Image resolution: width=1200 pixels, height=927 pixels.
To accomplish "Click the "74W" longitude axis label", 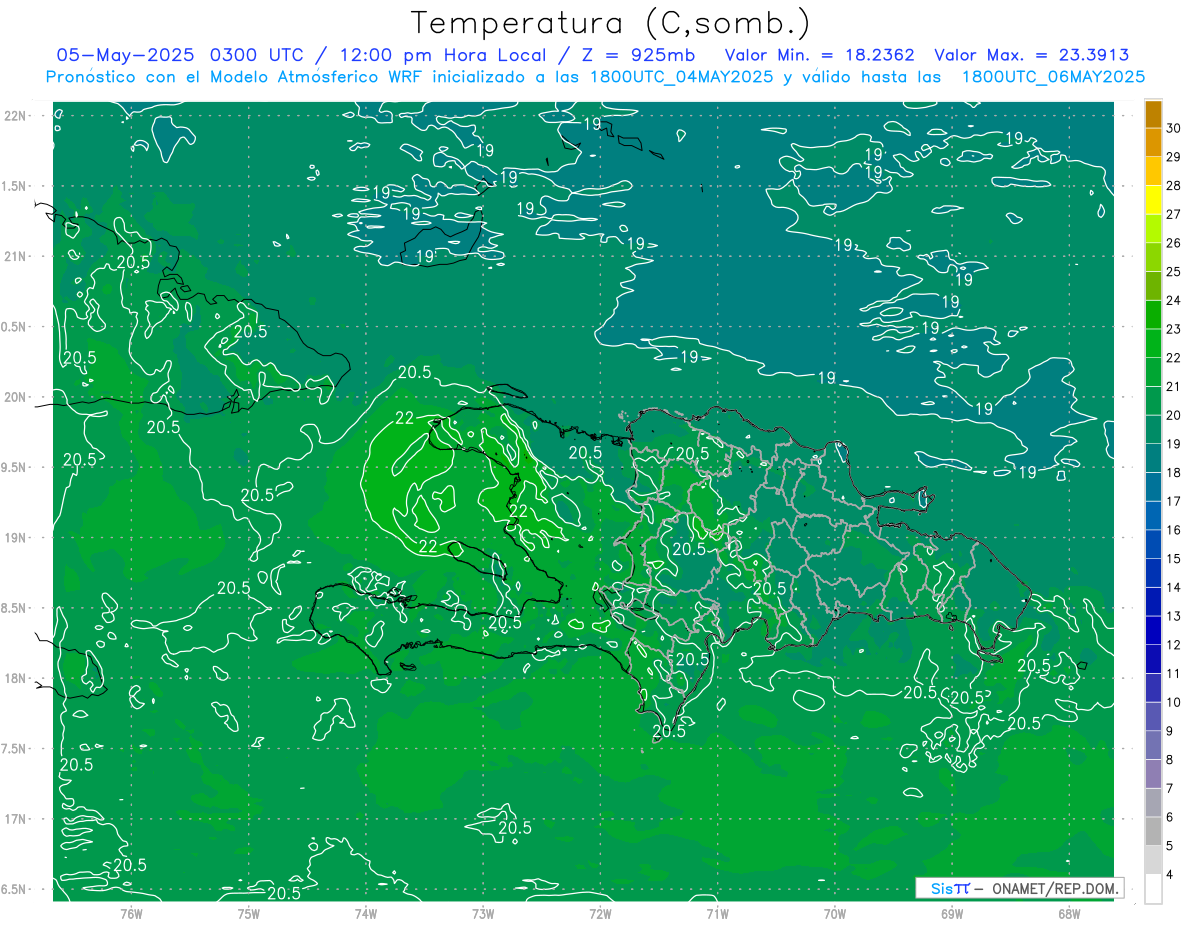I will click(x=366, y=914).
